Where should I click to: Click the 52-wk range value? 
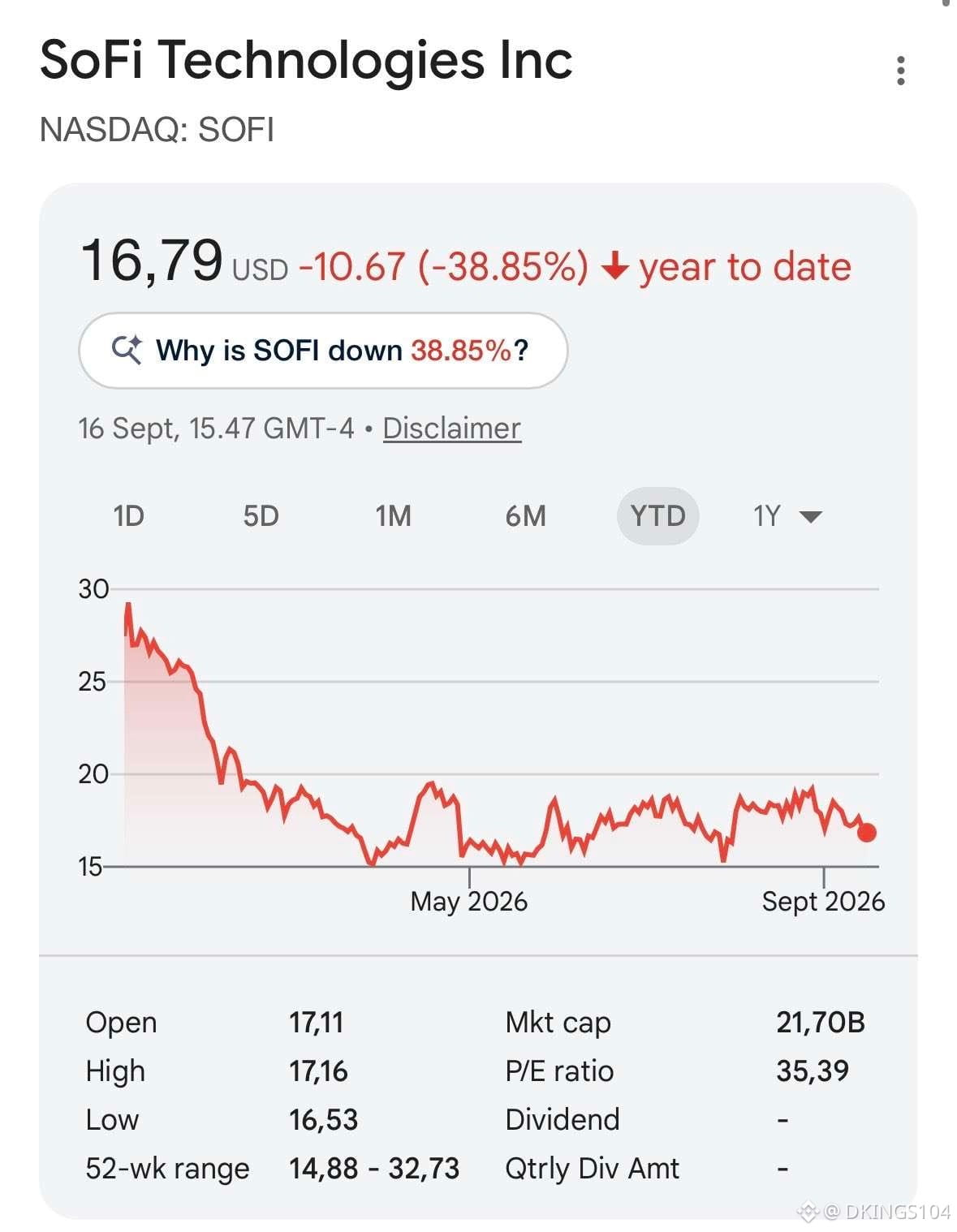coord(374,1169)
